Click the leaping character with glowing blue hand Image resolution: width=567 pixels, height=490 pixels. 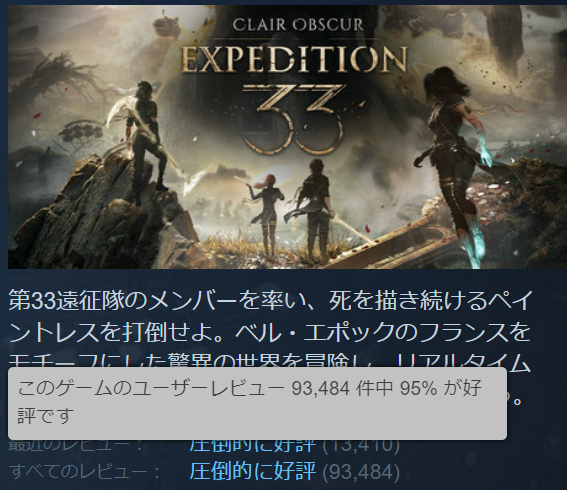click(456, 159)
